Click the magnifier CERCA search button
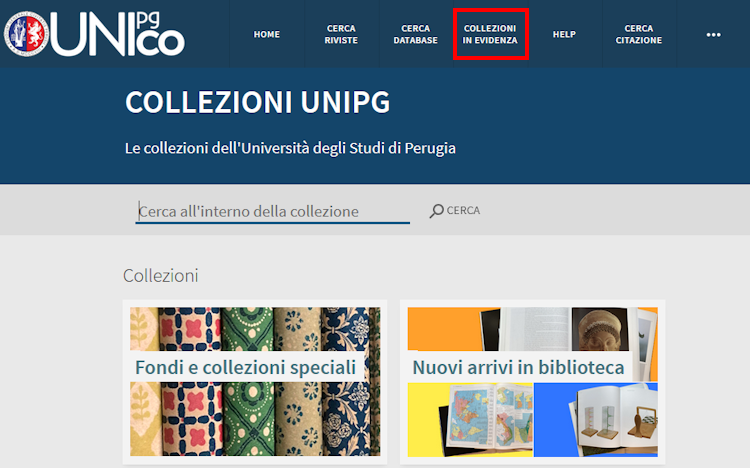 [x=455, y=211]
